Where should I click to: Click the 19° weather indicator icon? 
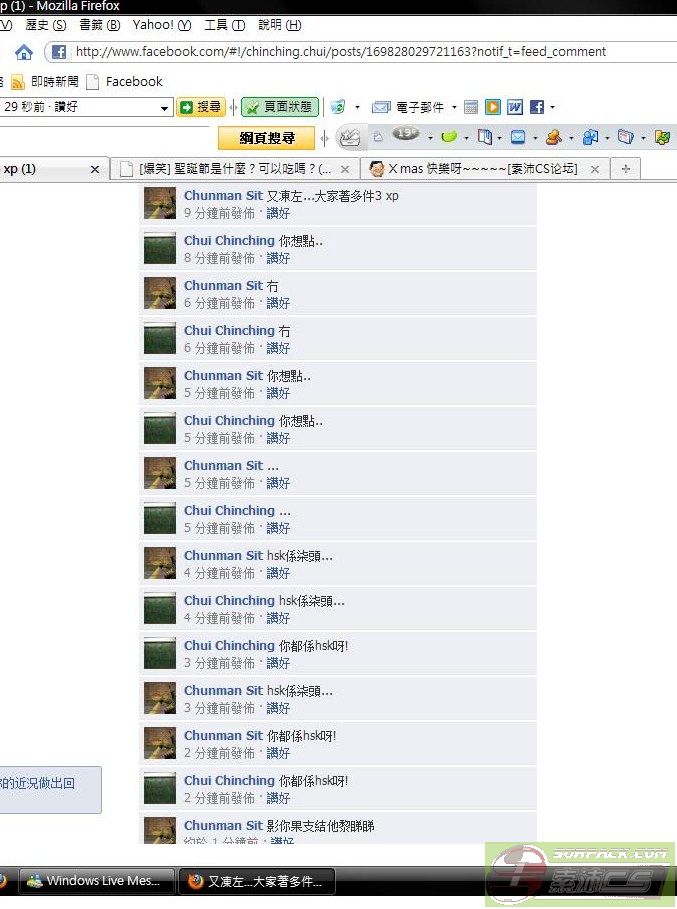(406, 134)
